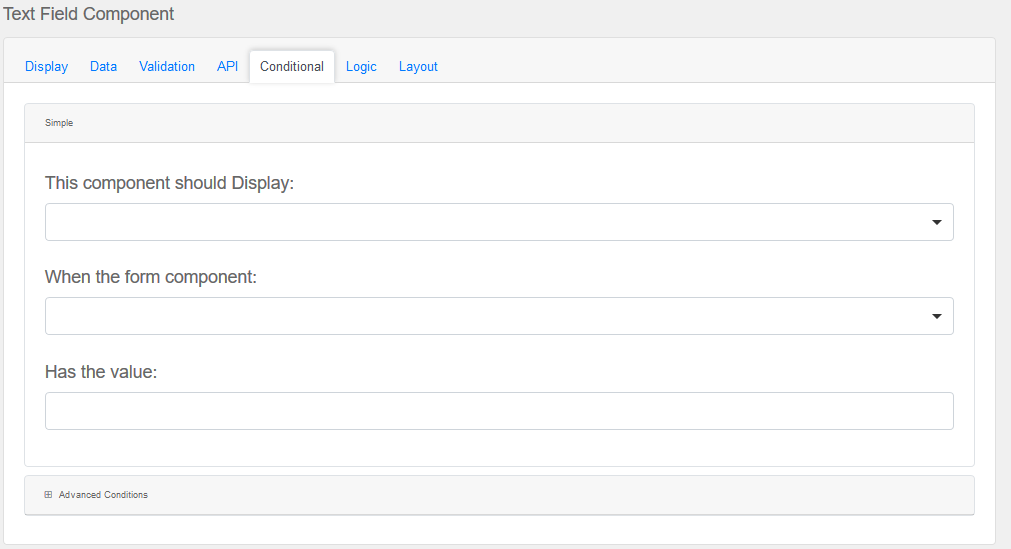This screenshot has width=1011, height=549.
Task: Focus the 'Has the value' text input
Action: (498, 411)
